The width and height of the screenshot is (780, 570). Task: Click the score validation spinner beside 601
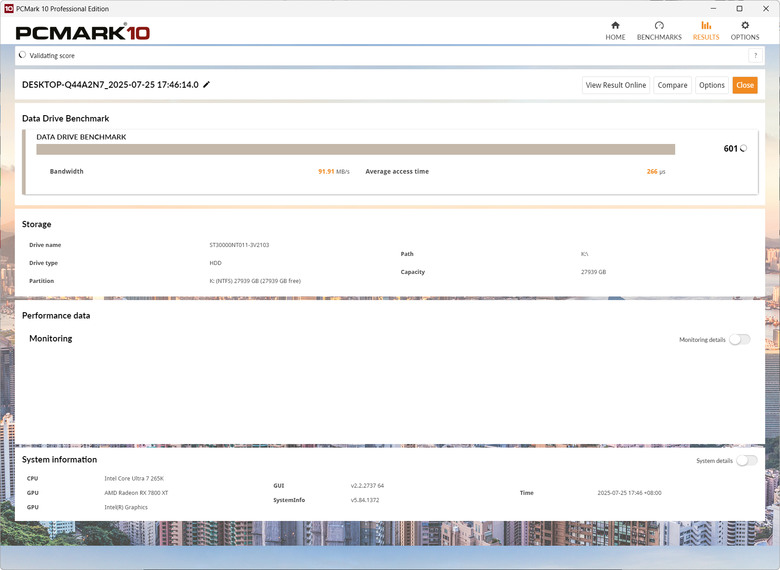743,148
